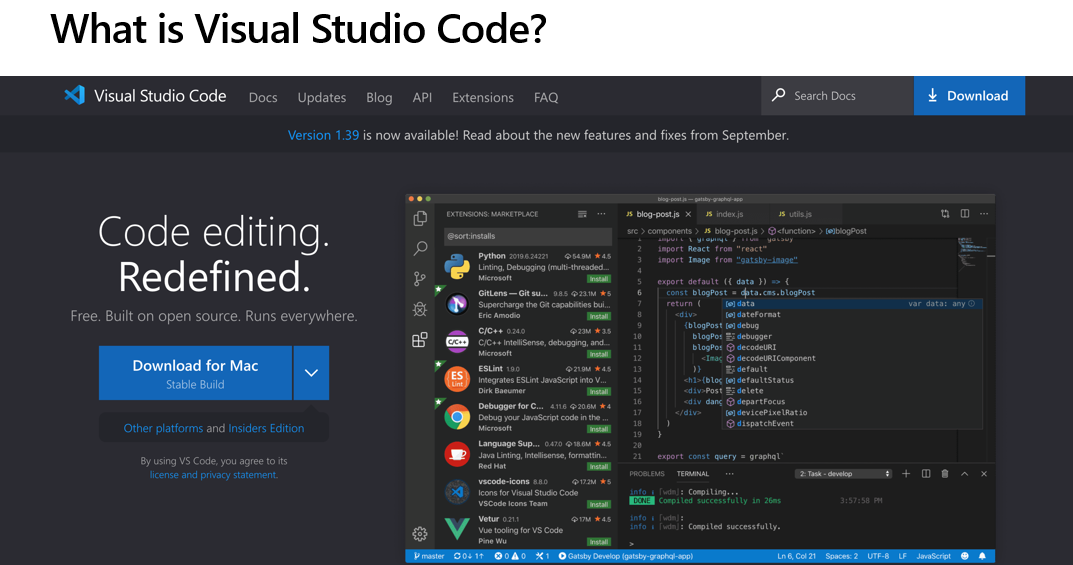Kill the terminal with the trash icon
This screenshot has width=1073, height=565.
pyautogui.click(x=945, y=473)
